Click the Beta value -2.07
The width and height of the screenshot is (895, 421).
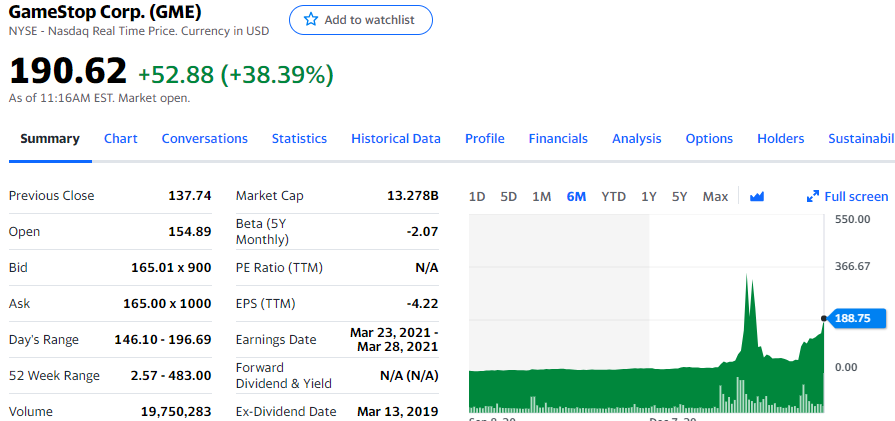click(x=423, y=232)
